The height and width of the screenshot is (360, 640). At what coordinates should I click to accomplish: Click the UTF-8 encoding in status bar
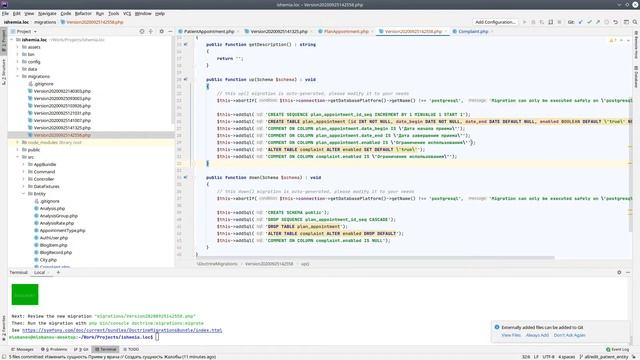tap(548, 357)
